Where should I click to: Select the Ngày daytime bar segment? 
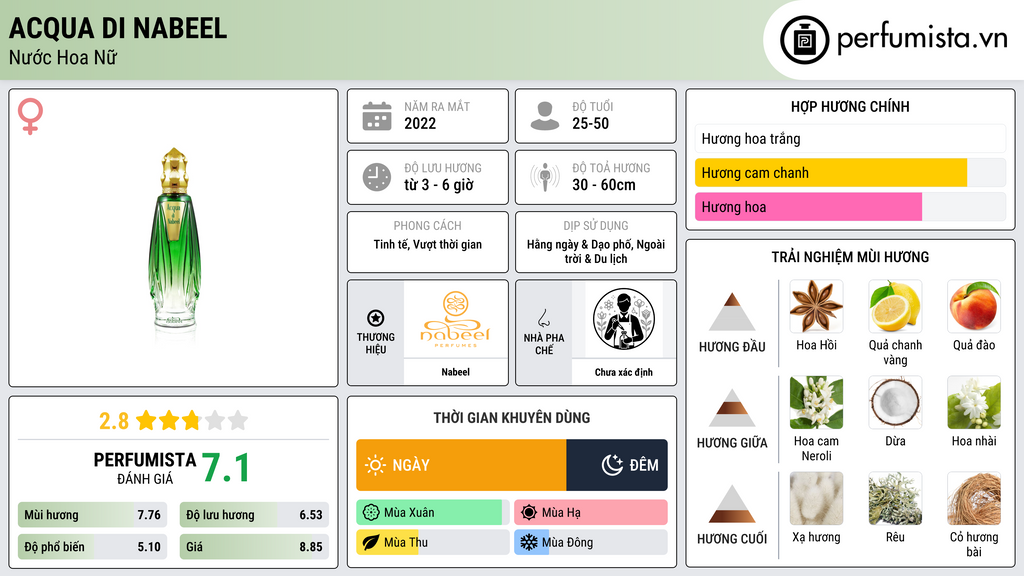461,465
